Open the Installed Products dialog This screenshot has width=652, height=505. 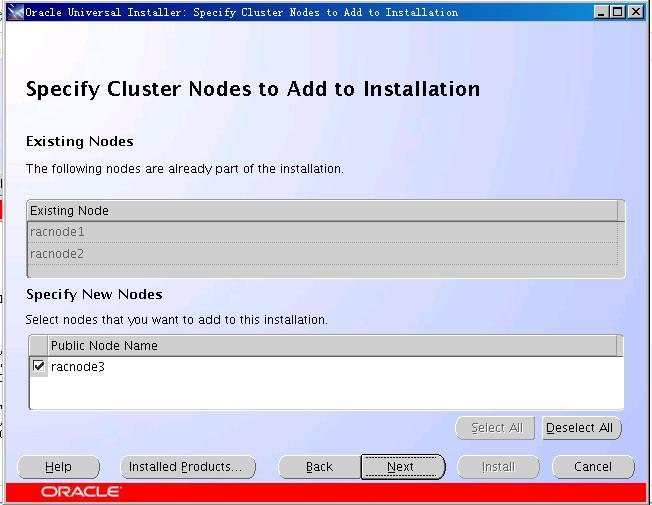pyautogui.click(x=188, y=467)
